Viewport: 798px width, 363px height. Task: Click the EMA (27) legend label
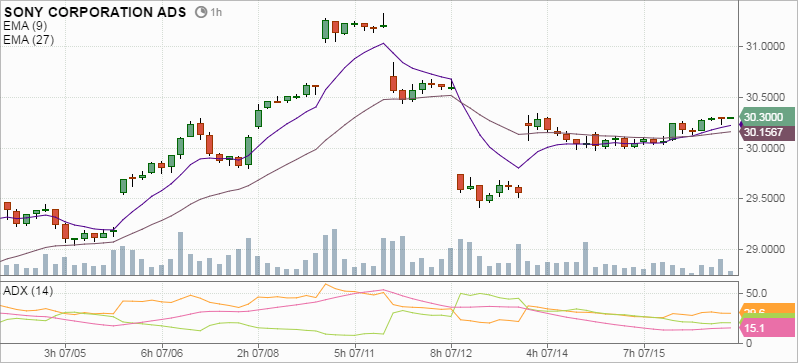(28, 40)
